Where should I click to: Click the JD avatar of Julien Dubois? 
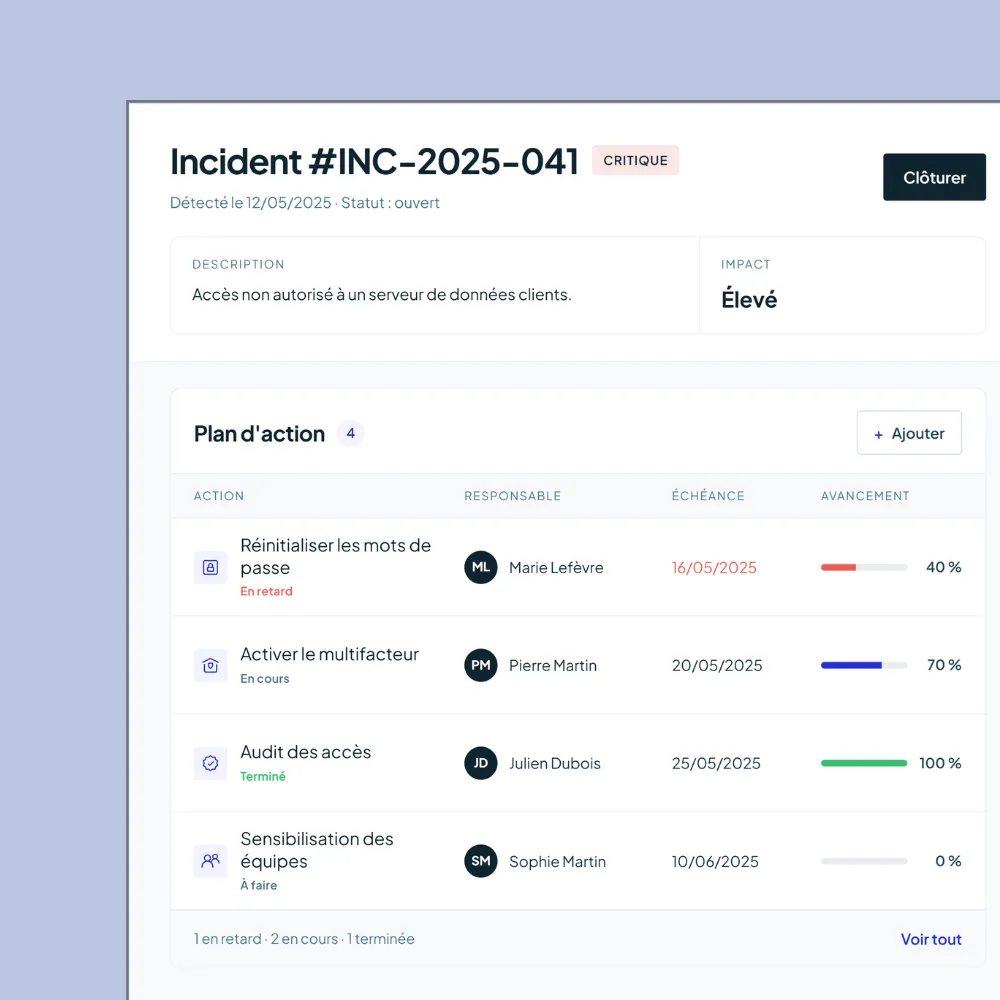[x=481, y=763]
